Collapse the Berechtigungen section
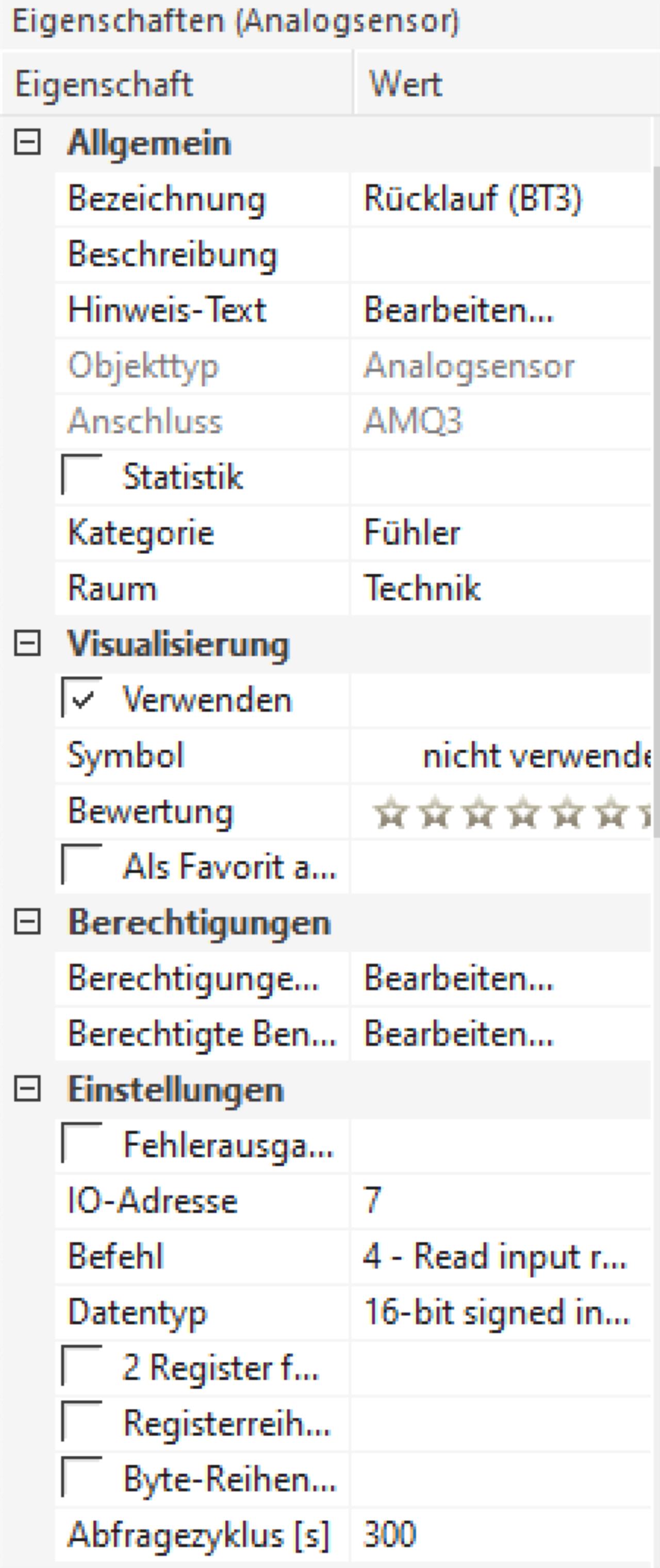This screenshot has width=660, height=1568. (x=27, y=922)
